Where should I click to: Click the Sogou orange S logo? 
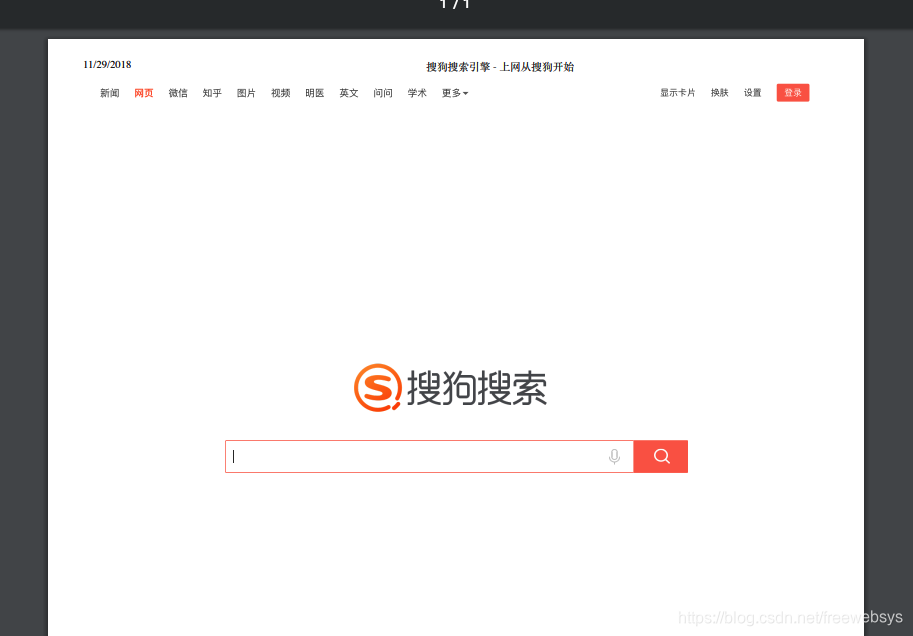[378, 388]
